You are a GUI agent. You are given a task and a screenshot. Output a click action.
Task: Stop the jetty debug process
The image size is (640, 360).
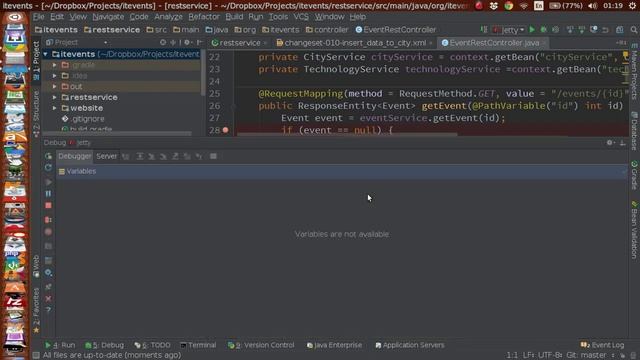click(48, 205)
